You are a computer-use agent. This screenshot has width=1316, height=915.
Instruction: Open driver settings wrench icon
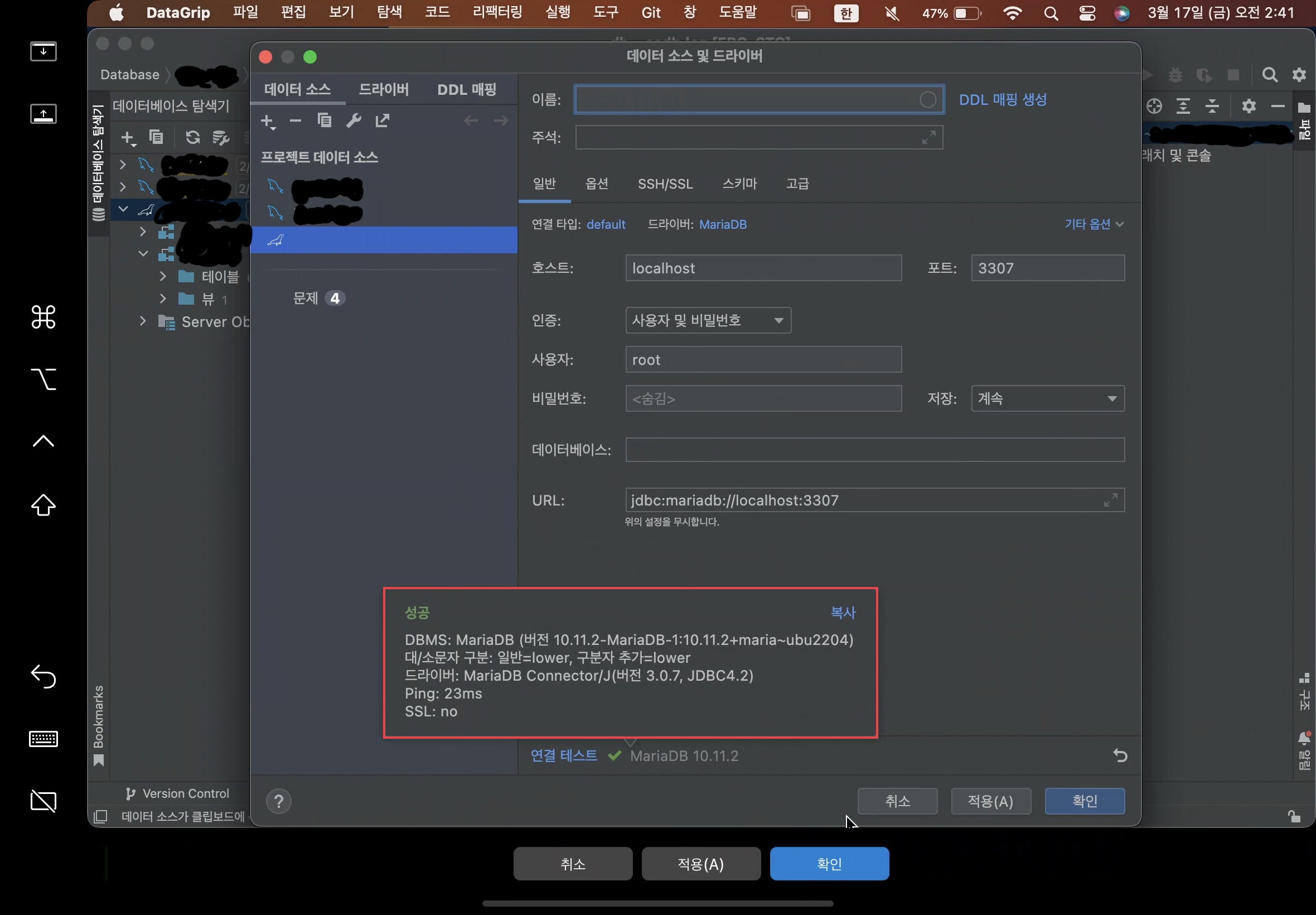354,121
